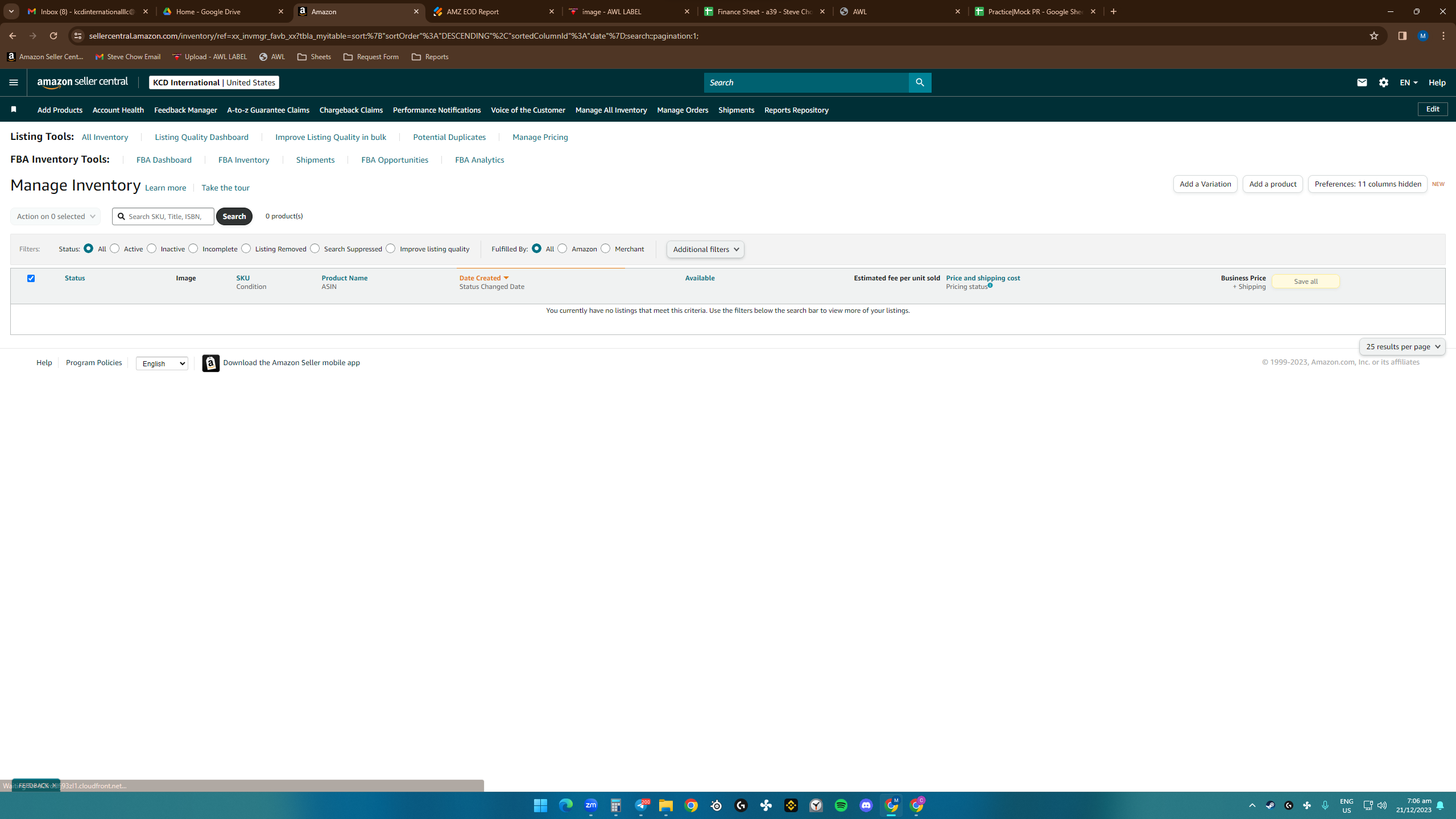Open Zoom from the taskbar
1456x819 pixels.
pos(590,805)
